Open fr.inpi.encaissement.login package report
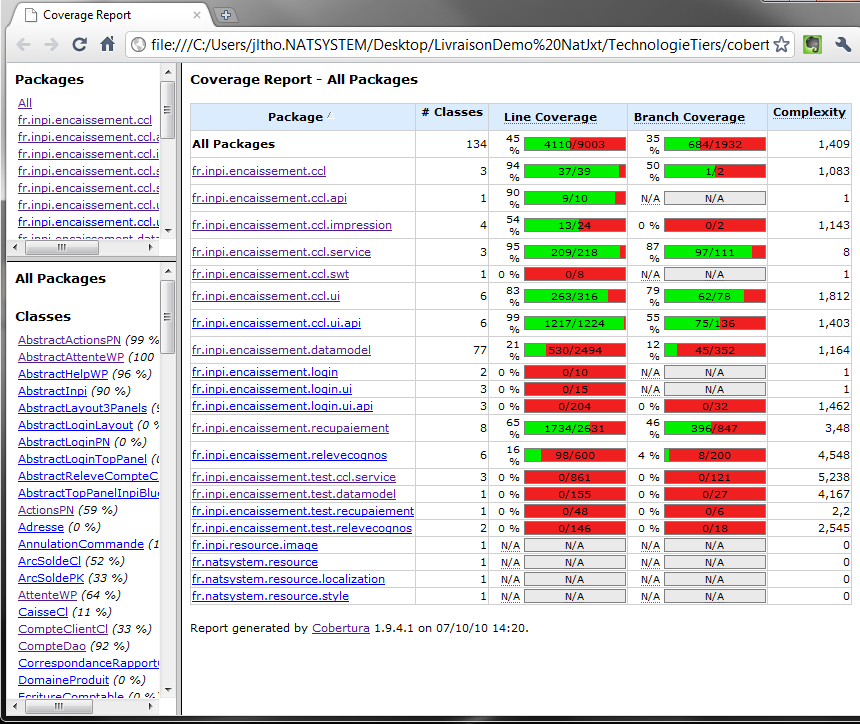Image resolution: width=860 pixels, height=724 pixels. point(264,372)
